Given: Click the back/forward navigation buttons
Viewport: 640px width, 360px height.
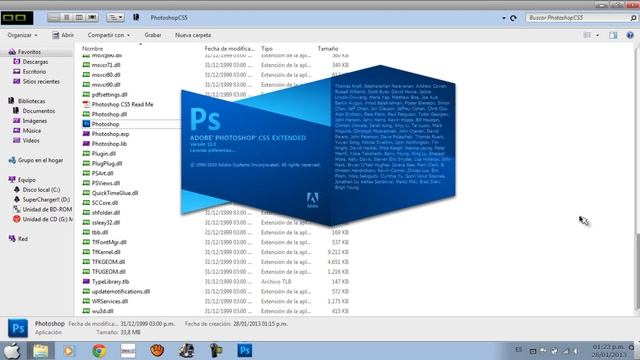Looking at the screenshot, I should pos(17,18).
